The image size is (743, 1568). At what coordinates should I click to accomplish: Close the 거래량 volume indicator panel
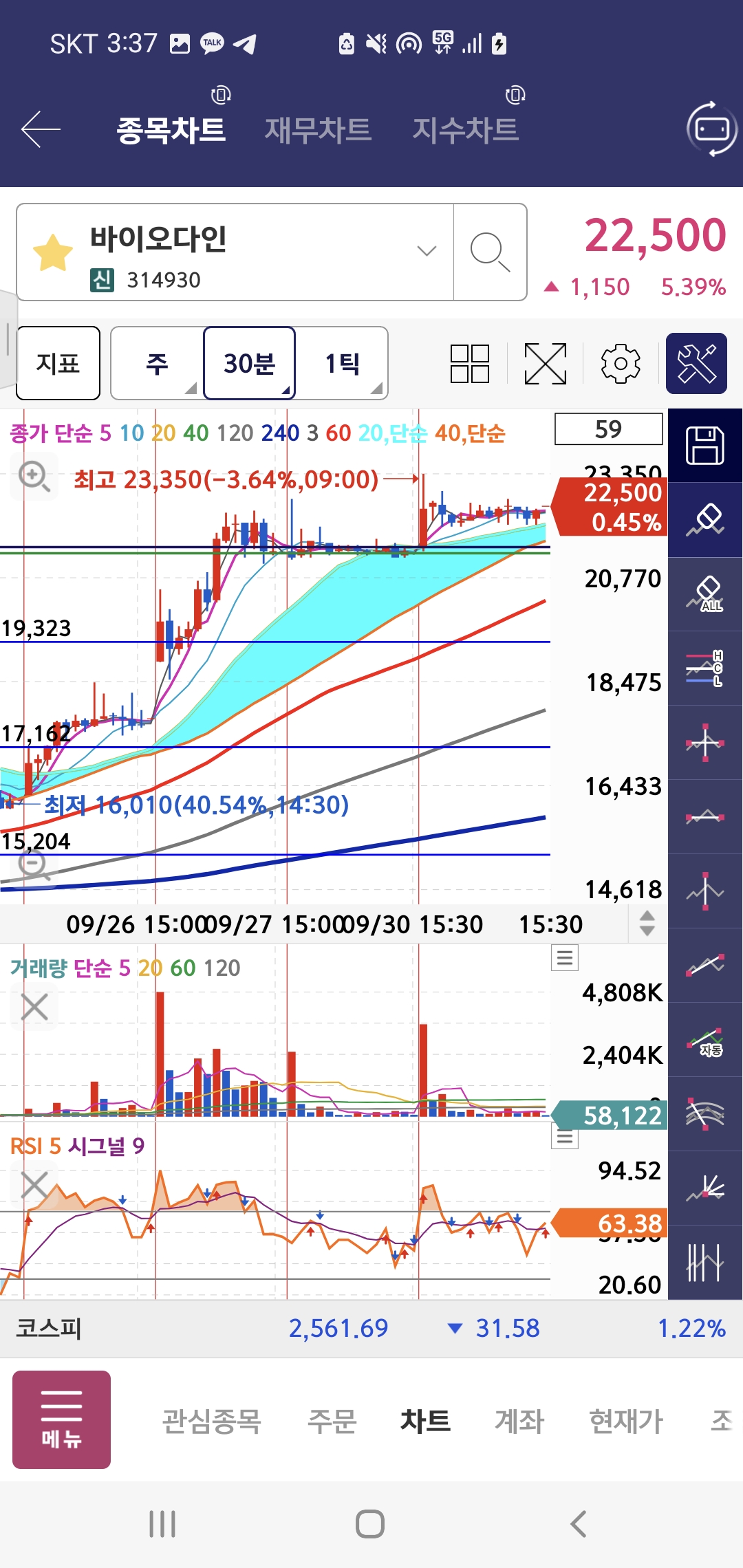(x=34, y=1007)
